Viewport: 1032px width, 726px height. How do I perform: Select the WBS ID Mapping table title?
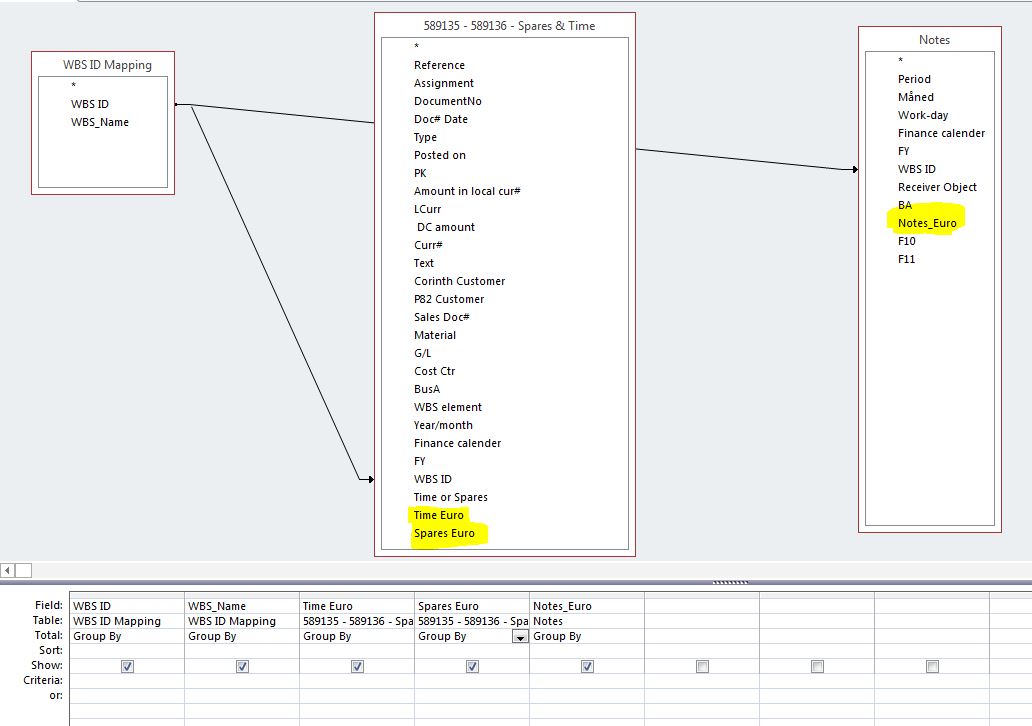tap(107, 65)
